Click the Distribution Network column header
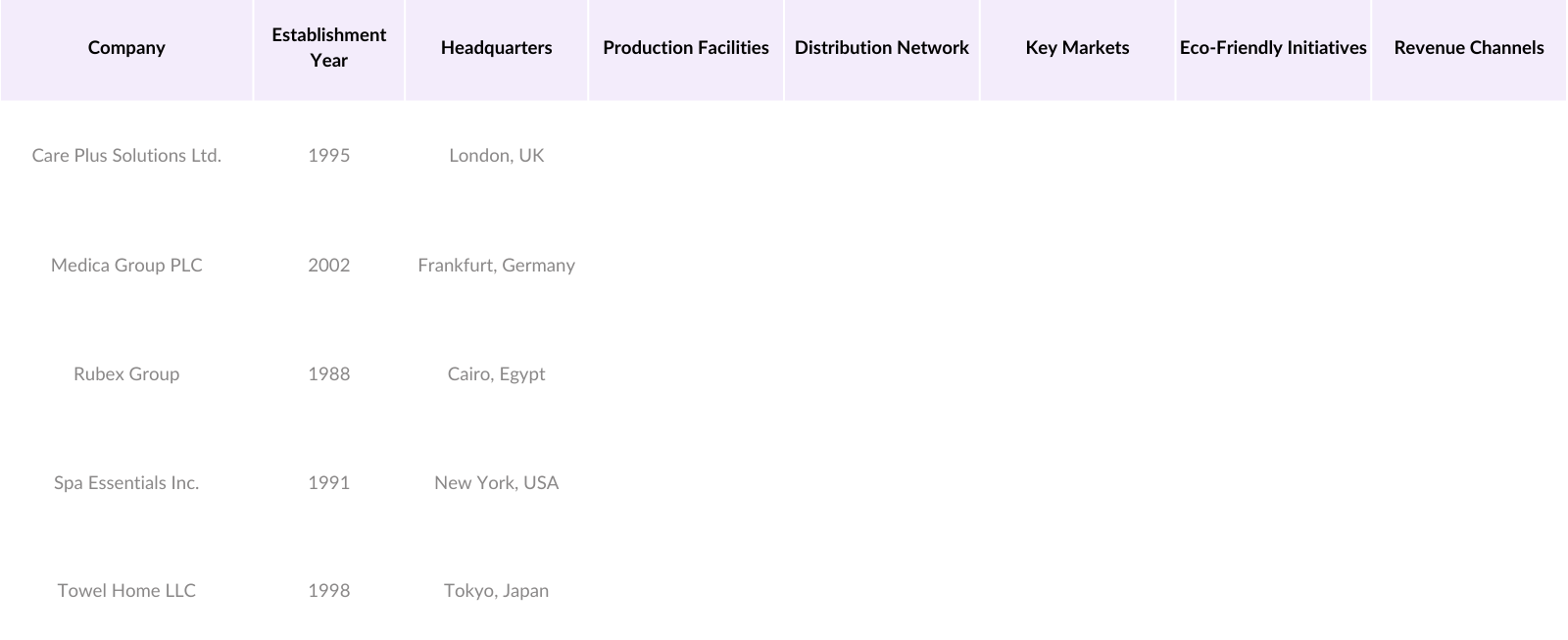This screenshot has width=1568, height=640. pos(881,48)
